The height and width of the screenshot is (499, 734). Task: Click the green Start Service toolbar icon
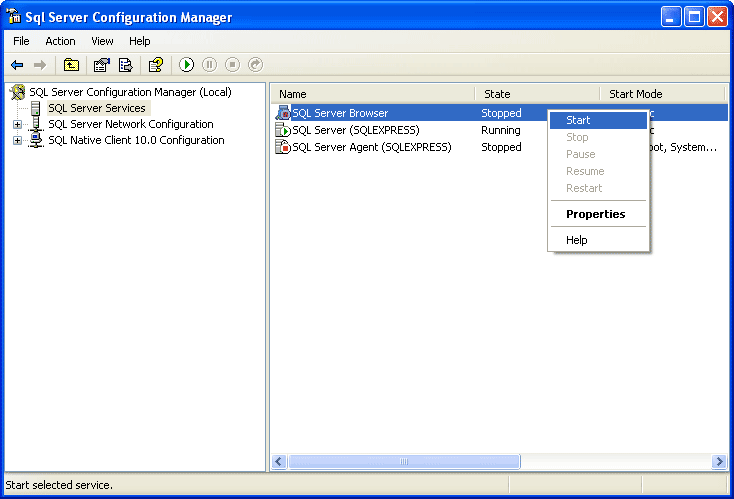(x=187, y=65)
